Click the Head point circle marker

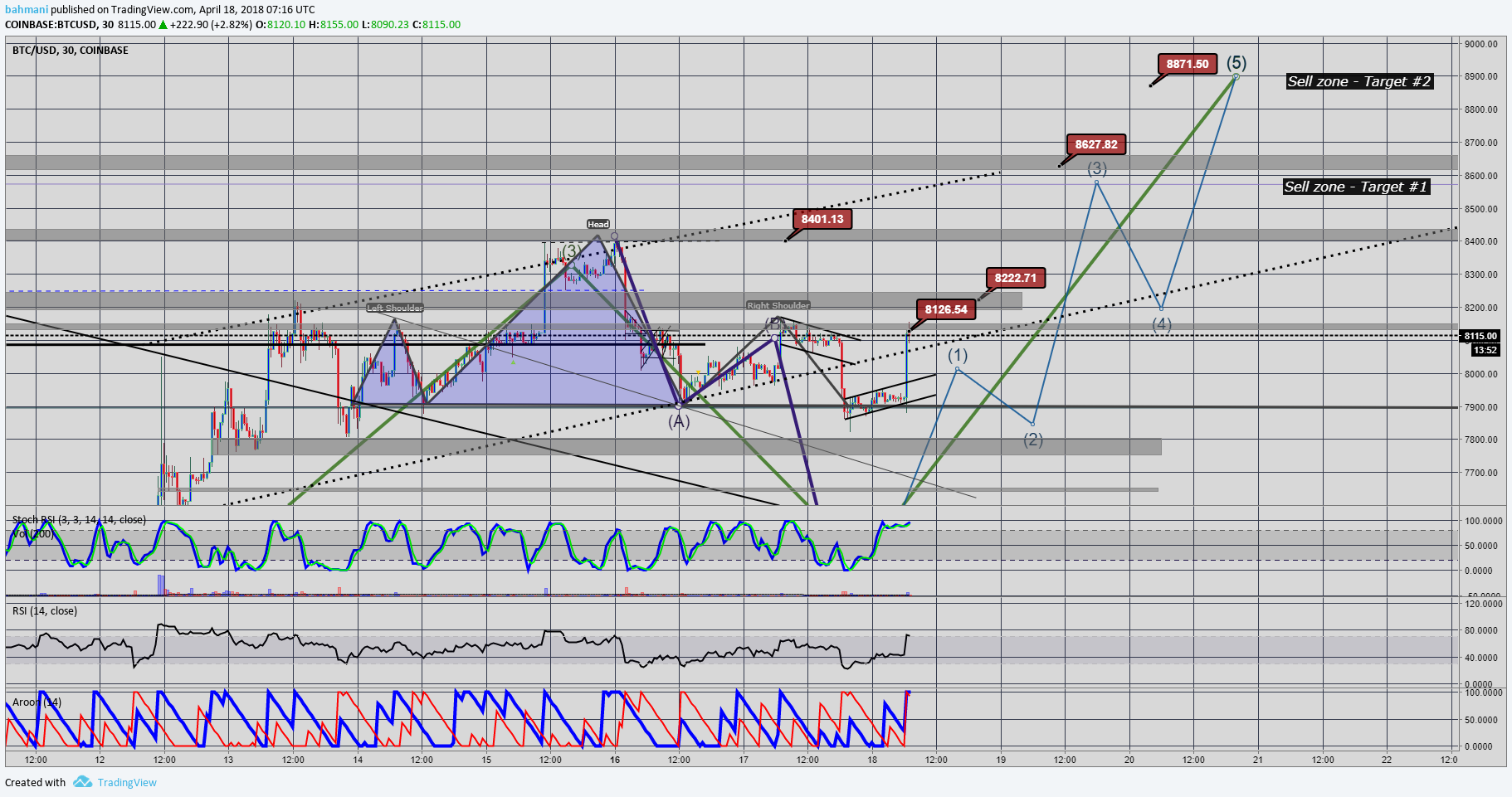coord(614,236)
